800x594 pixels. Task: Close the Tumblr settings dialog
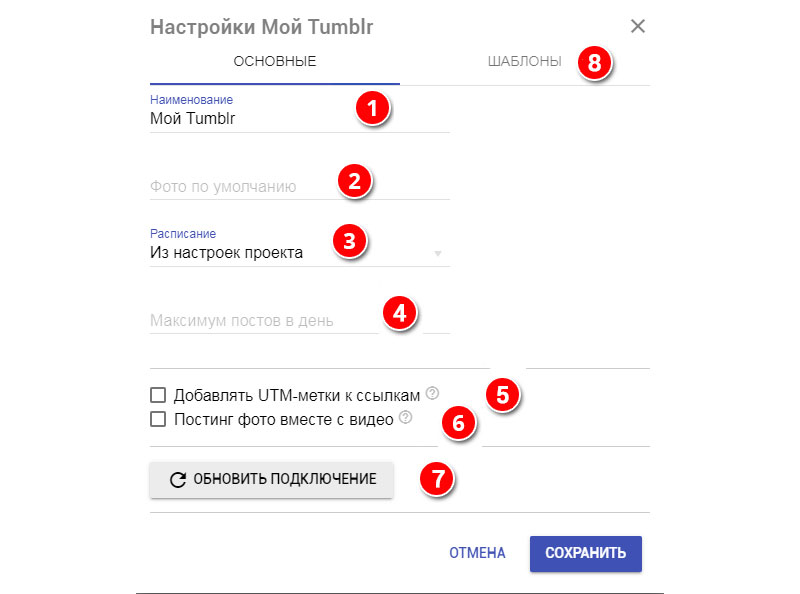638,27
